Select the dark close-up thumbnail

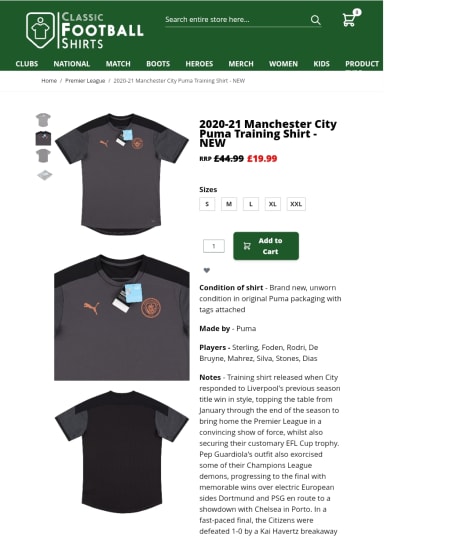[43, 138]
